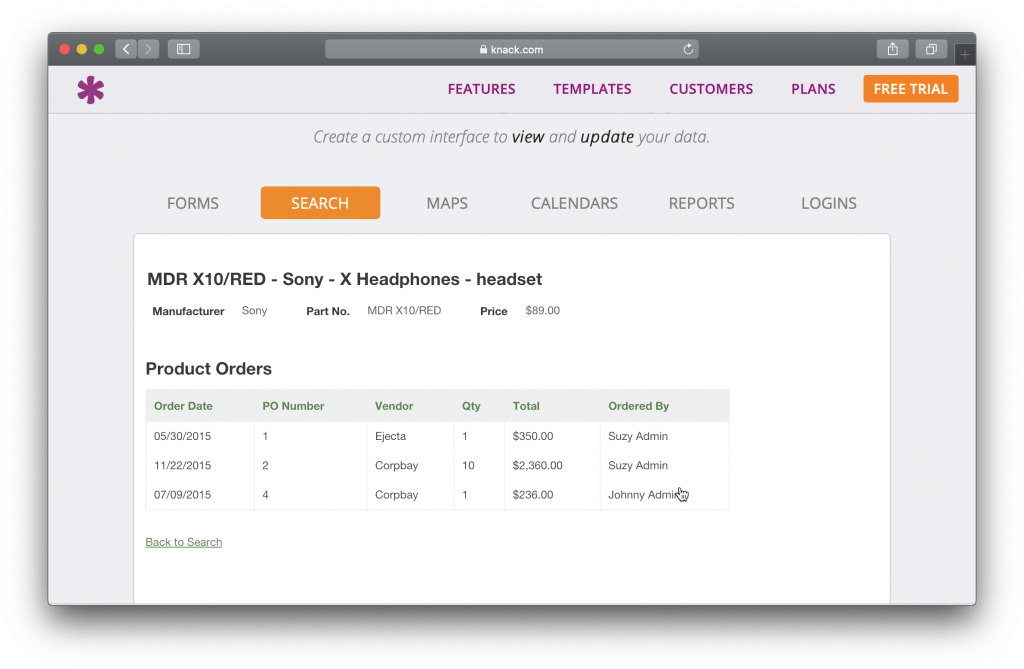The image size is (1024, 669).
Task: Add a new tab with the plus button
Action: pyautogui.click(x=965, y=55)
